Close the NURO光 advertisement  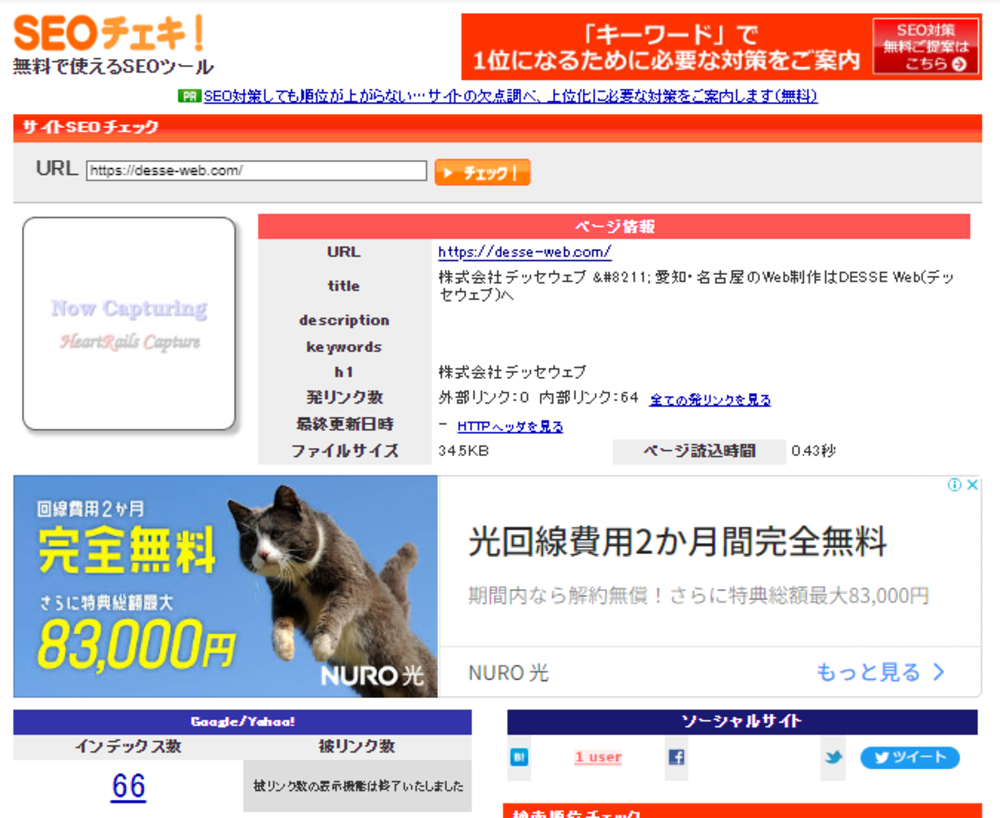click(972, 485)
